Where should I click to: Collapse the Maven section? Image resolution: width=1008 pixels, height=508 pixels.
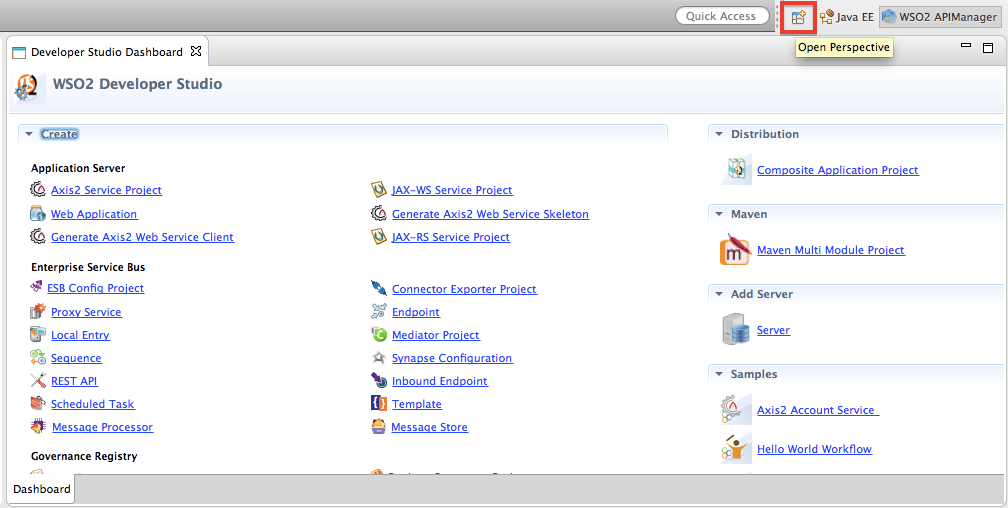pyautogui.click(x=719, y=214)
